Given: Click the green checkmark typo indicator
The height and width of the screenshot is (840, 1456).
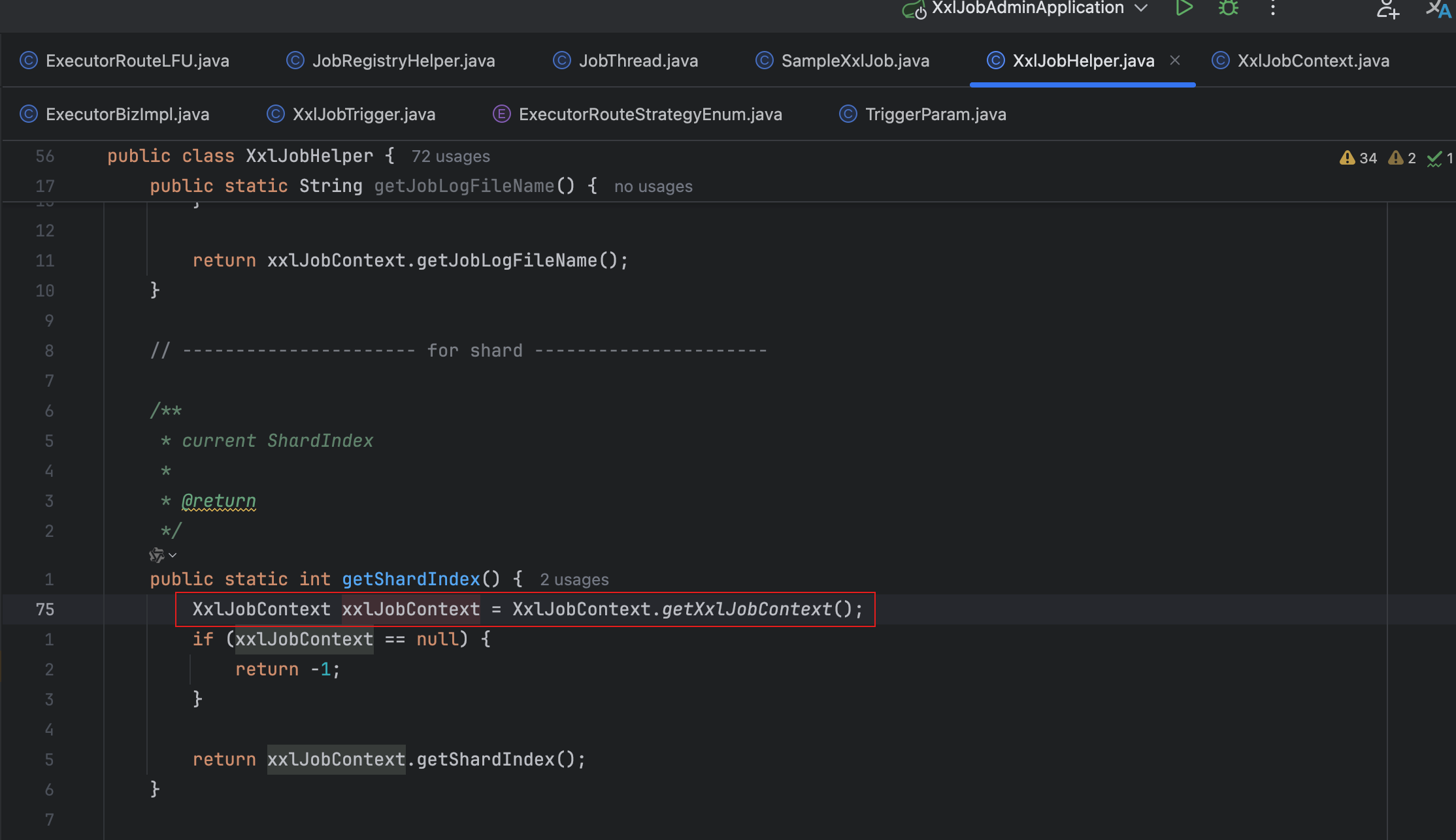Looking at the screenshot, I should tap(1434, 158).
